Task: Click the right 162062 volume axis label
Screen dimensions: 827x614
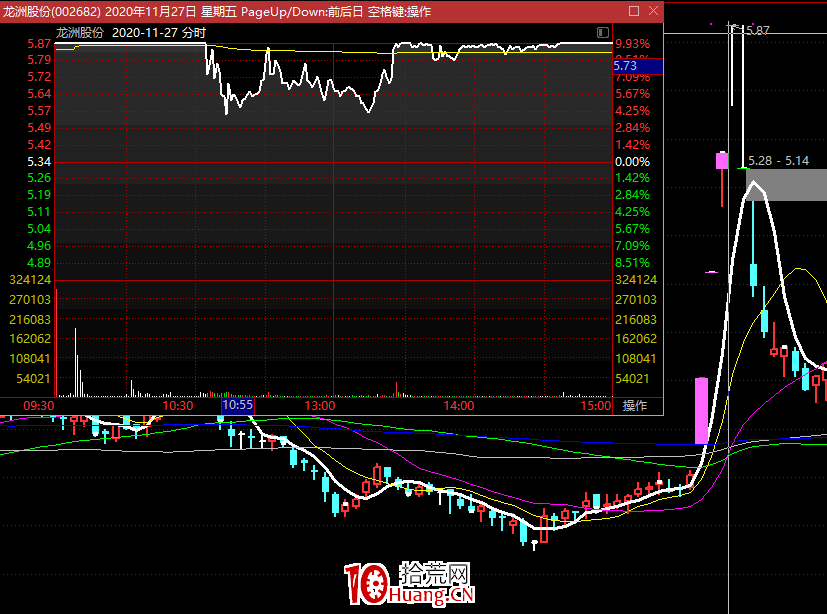Action: tap(636, 339)
